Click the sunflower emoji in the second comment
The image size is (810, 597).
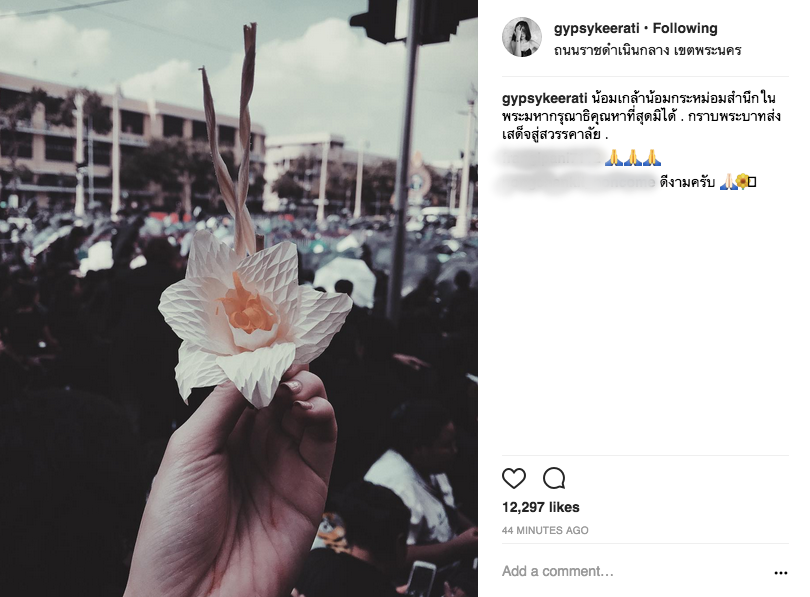tap(742, 181)
